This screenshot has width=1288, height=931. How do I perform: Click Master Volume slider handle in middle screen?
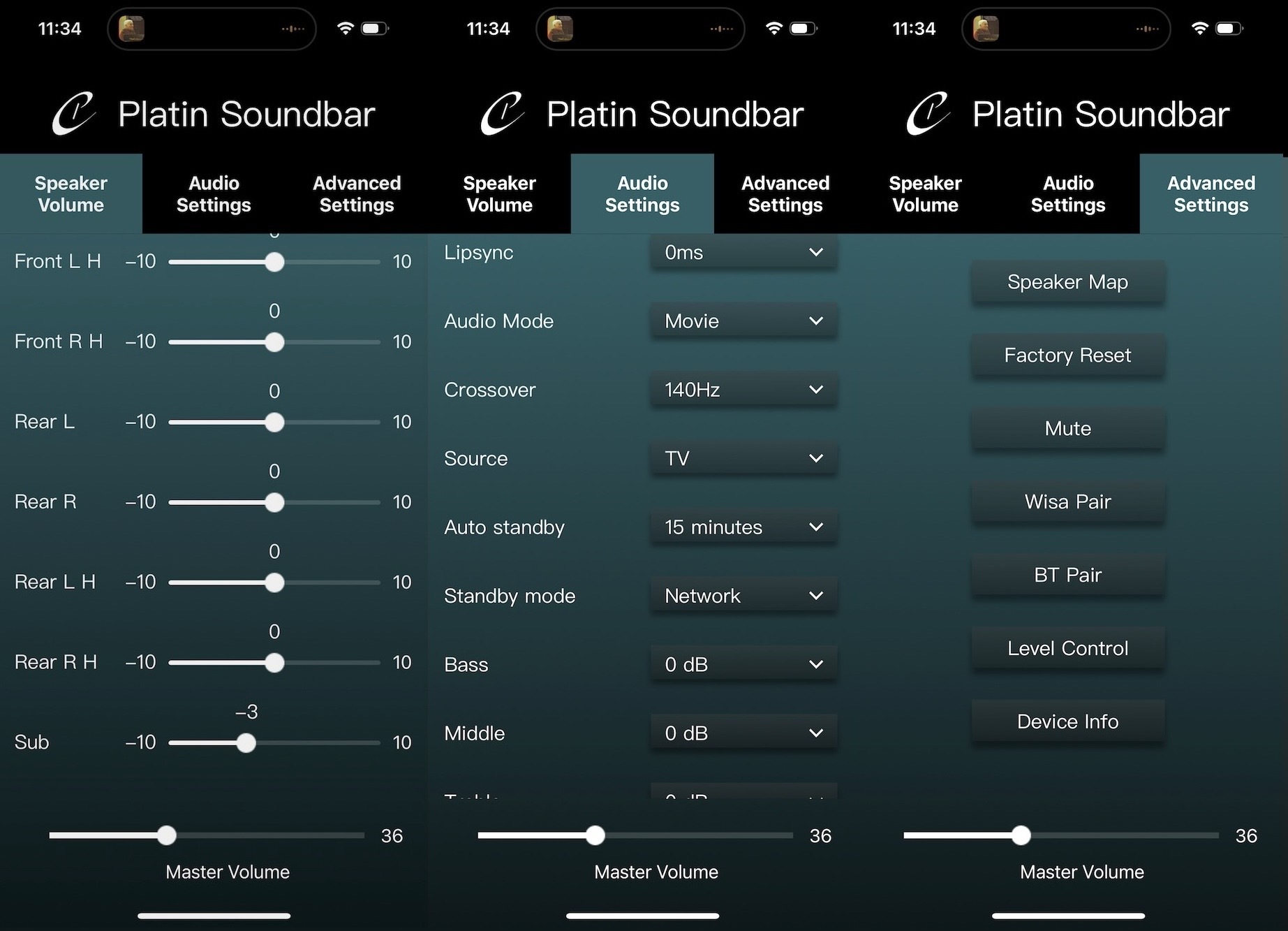[x=595, y=835]
